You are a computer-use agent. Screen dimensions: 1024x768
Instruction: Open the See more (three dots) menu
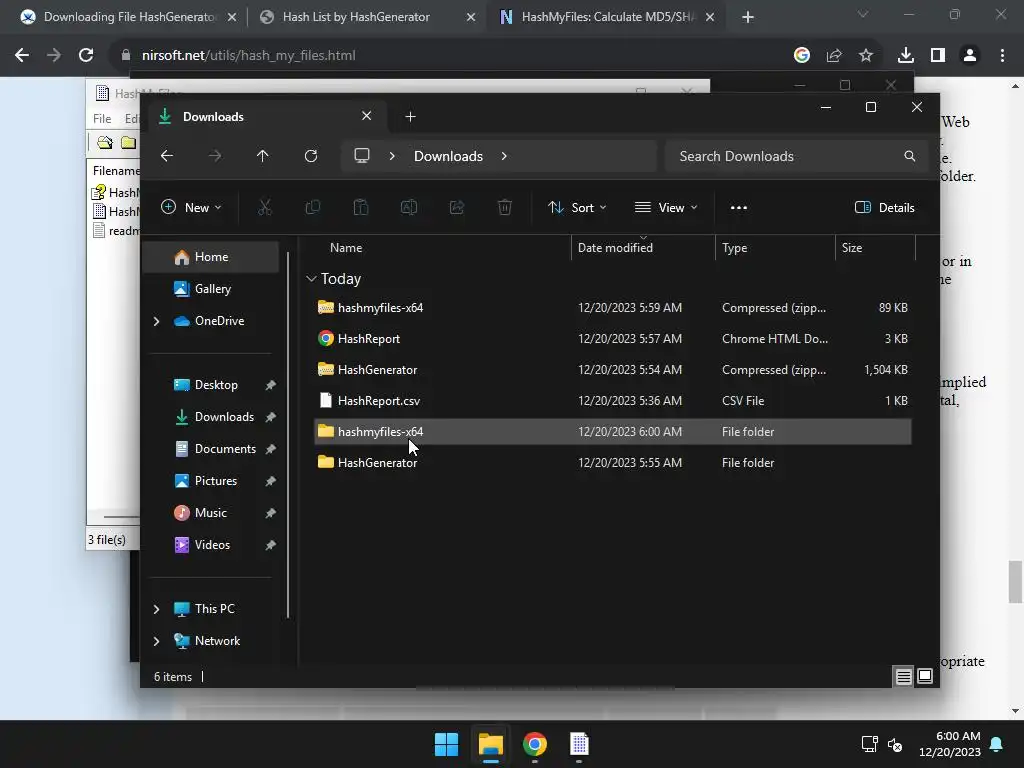click(739, 208)
